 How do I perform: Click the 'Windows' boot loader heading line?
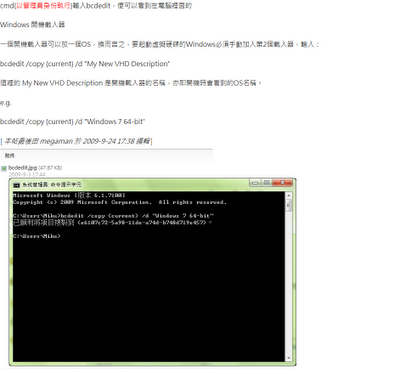click(x=33, y=25)
